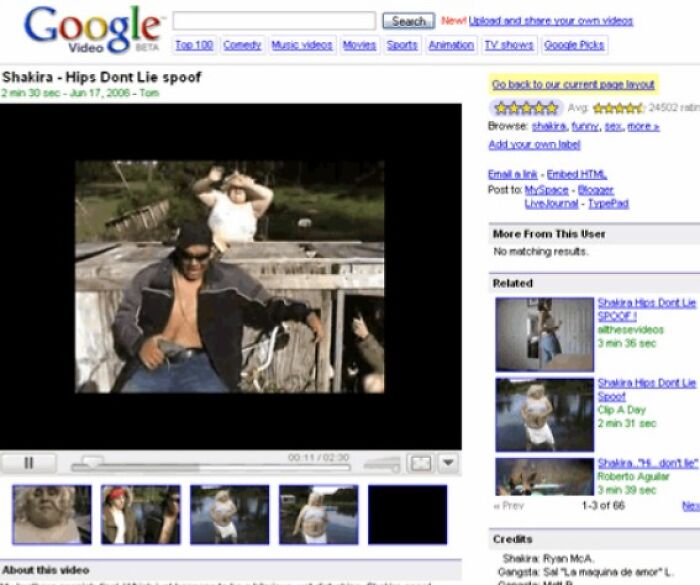The image size is (700, 585).
Task: Open the Sports category
Action: pos(402,45)
